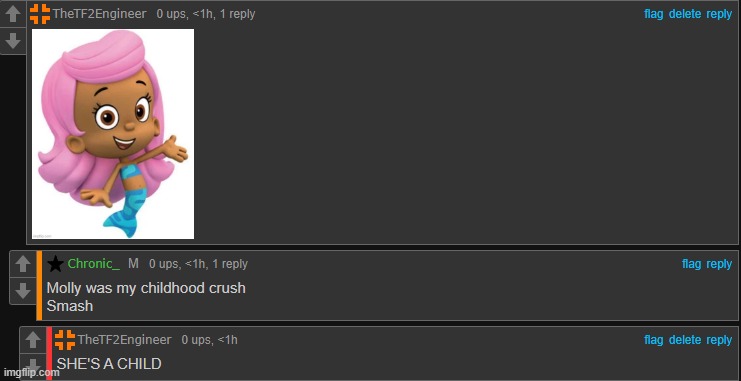Click orange avatar icon on top comment
741x381 pixels.
click(x=40, y=14)
